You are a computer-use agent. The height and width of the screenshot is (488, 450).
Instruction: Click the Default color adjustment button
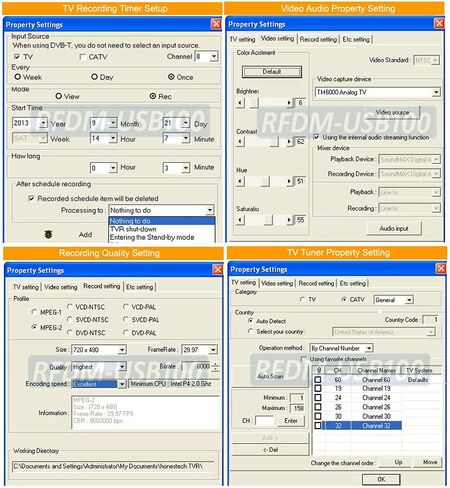[272, 72]
